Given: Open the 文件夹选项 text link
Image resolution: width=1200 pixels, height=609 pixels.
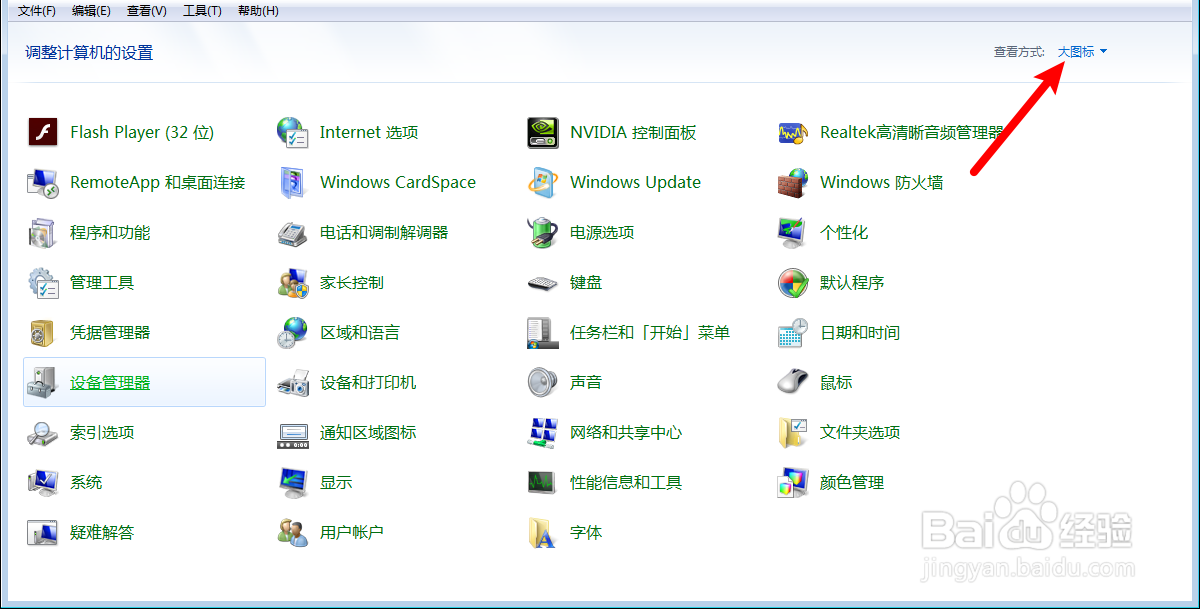Looking at the screenshot, I should tap(860, 432).
